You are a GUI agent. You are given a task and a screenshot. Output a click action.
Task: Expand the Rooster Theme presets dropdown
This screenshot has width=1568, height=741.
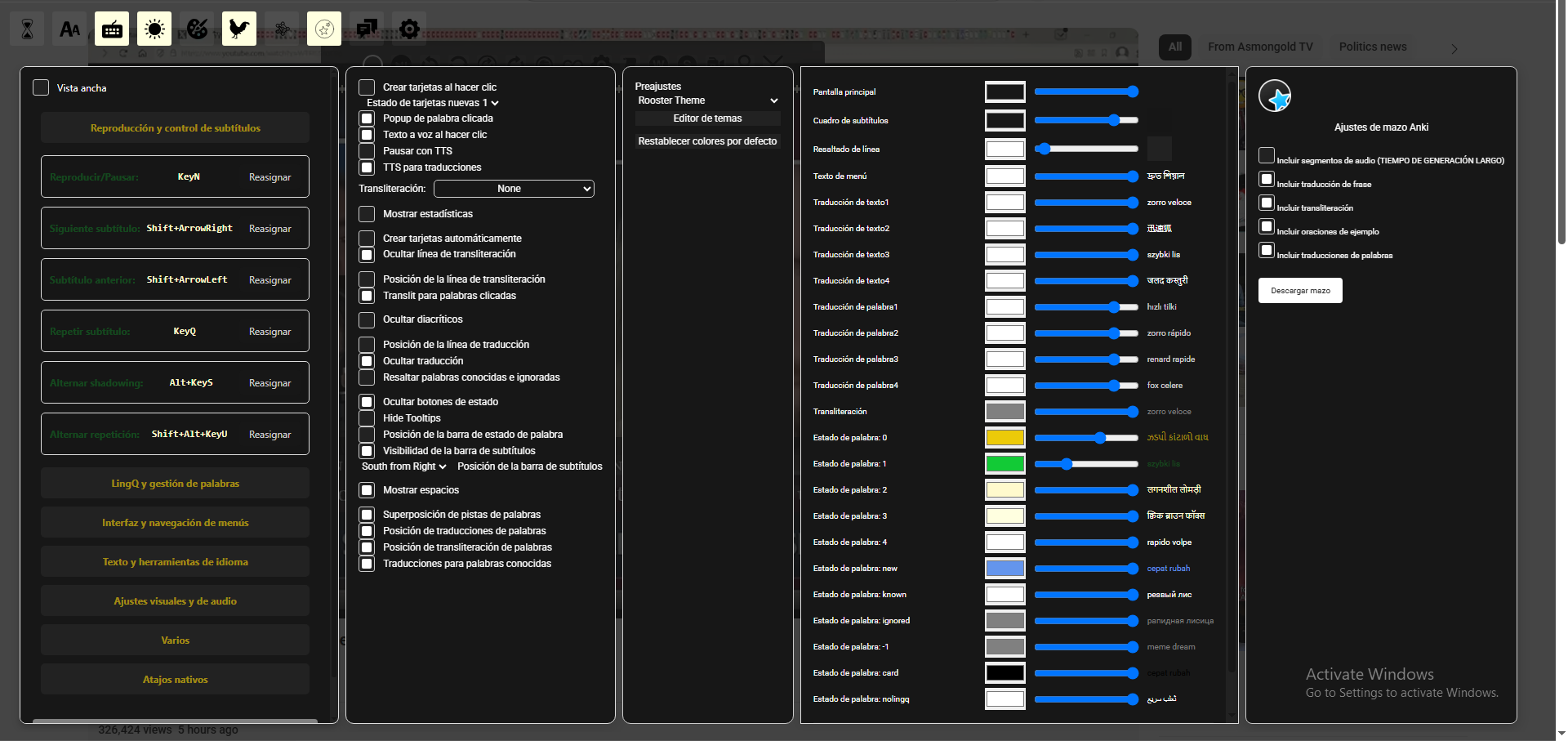click(707, 100)
